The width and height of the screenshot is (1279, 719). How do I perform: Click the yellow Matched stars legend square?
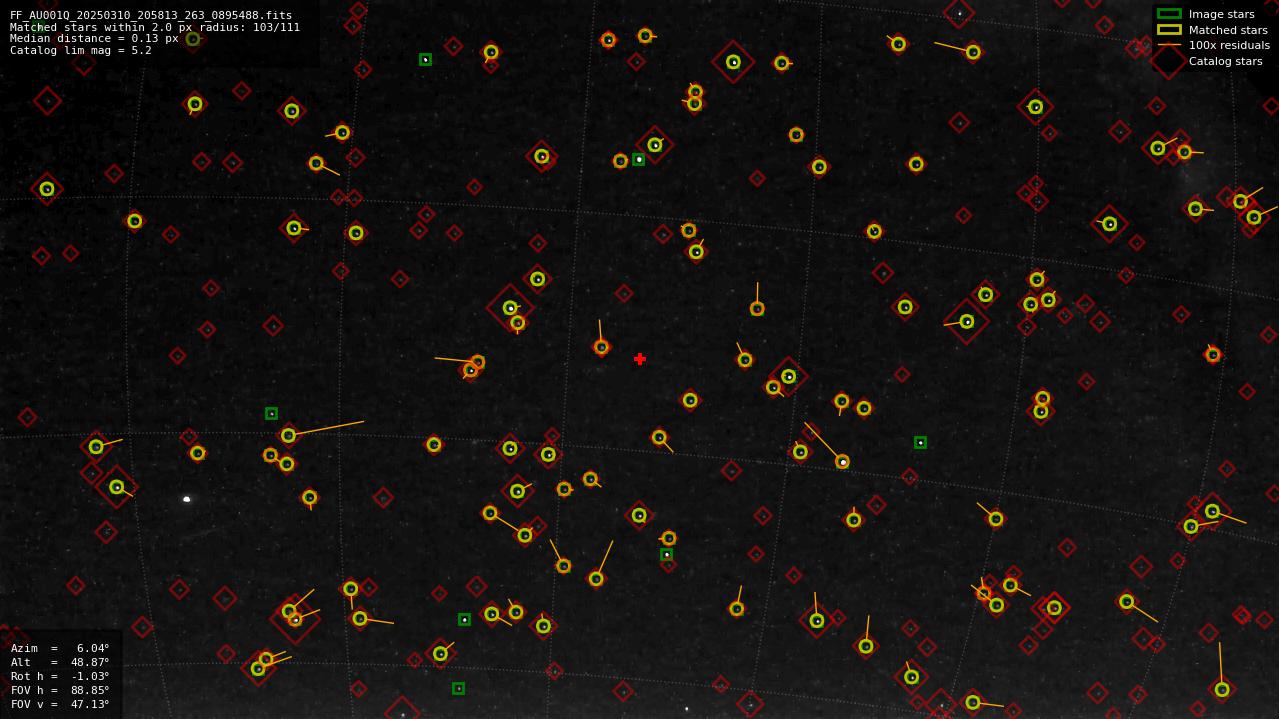[1169, 30]
